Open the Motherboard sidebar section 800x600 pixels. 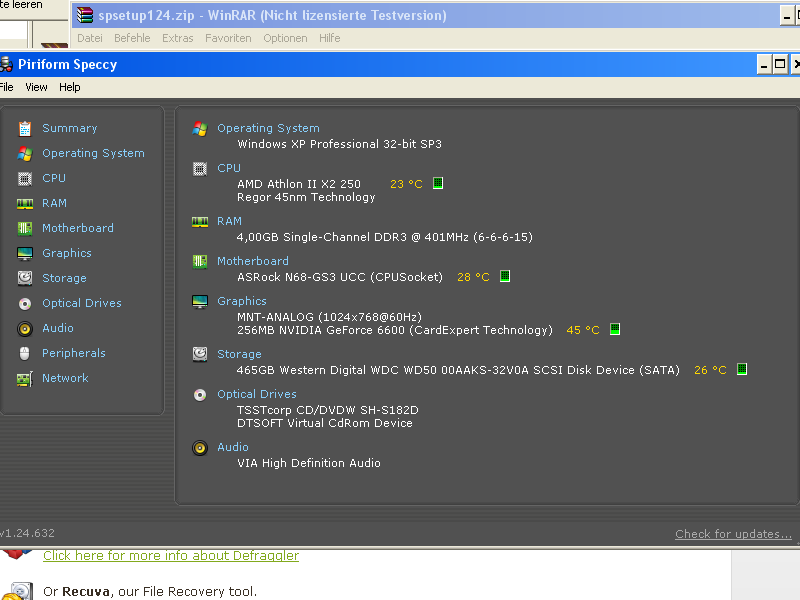click(x=78, y=228)
